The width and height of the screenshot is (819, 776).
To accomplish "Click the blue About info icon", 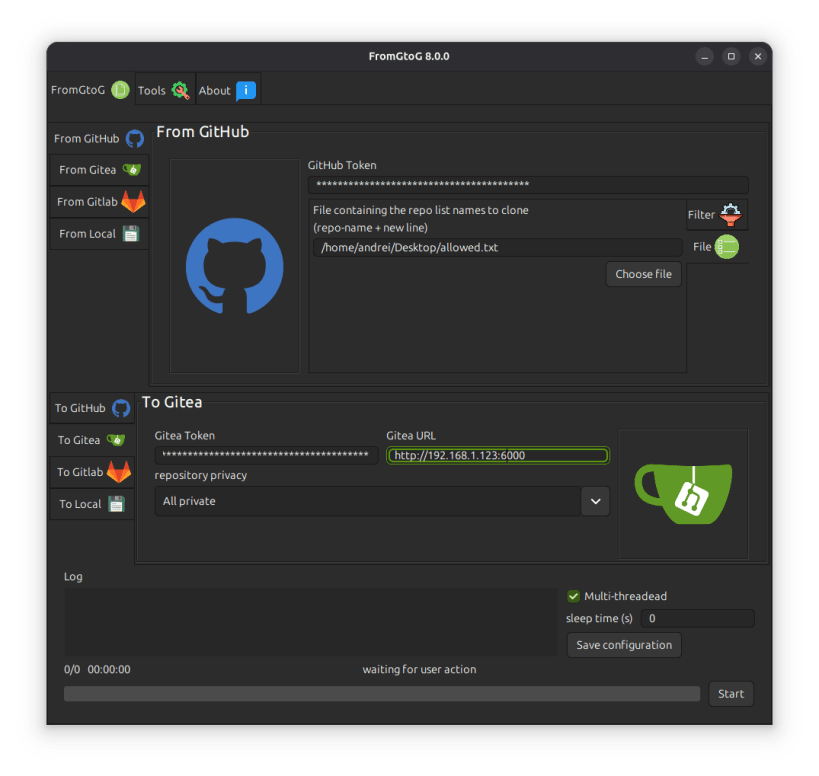I will point(246,90).
